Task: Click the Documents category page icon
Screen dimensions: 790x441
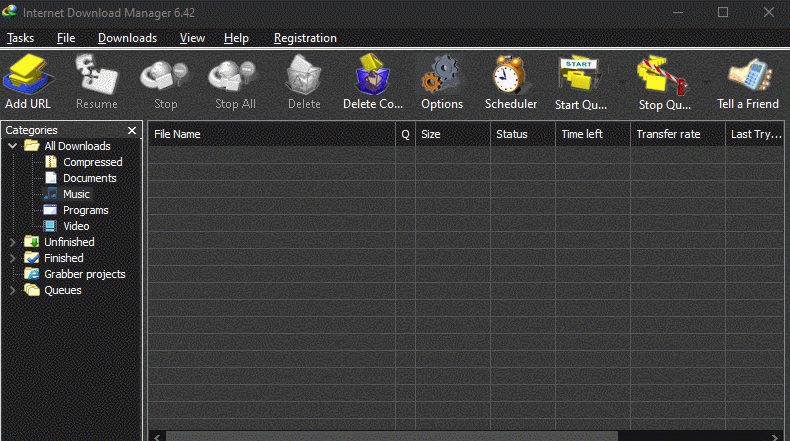Action: click(x=51, y=178)
